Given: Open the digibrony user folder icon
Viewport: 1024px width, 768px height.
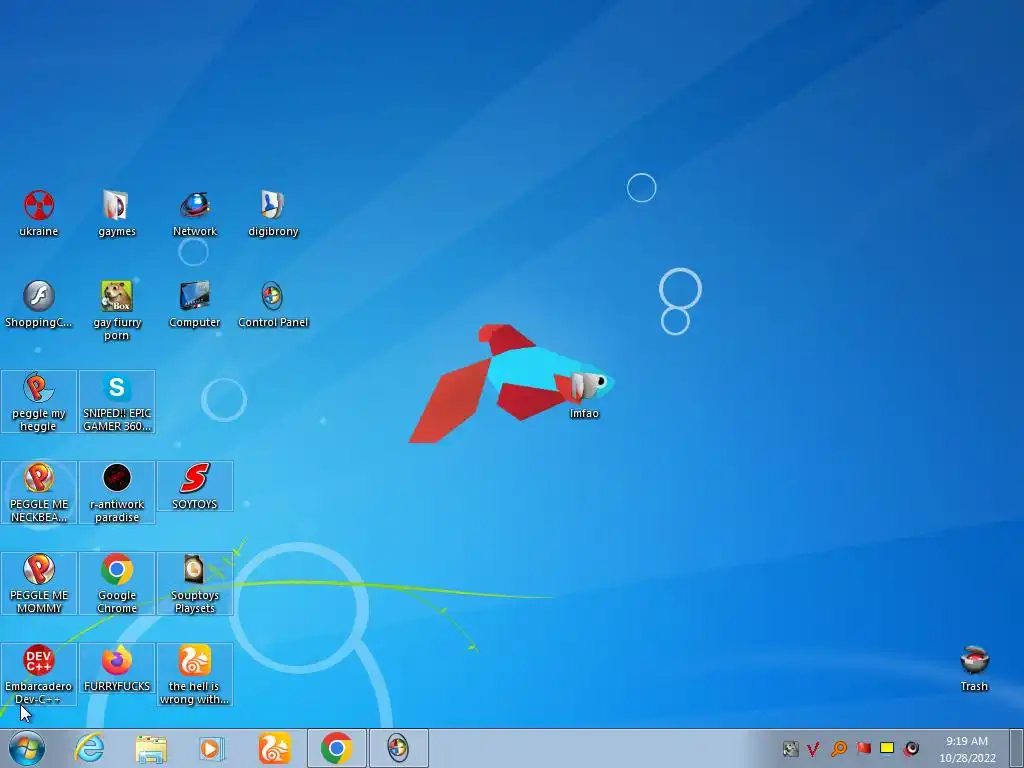Looking at the screenshot, I should [273, 214].
